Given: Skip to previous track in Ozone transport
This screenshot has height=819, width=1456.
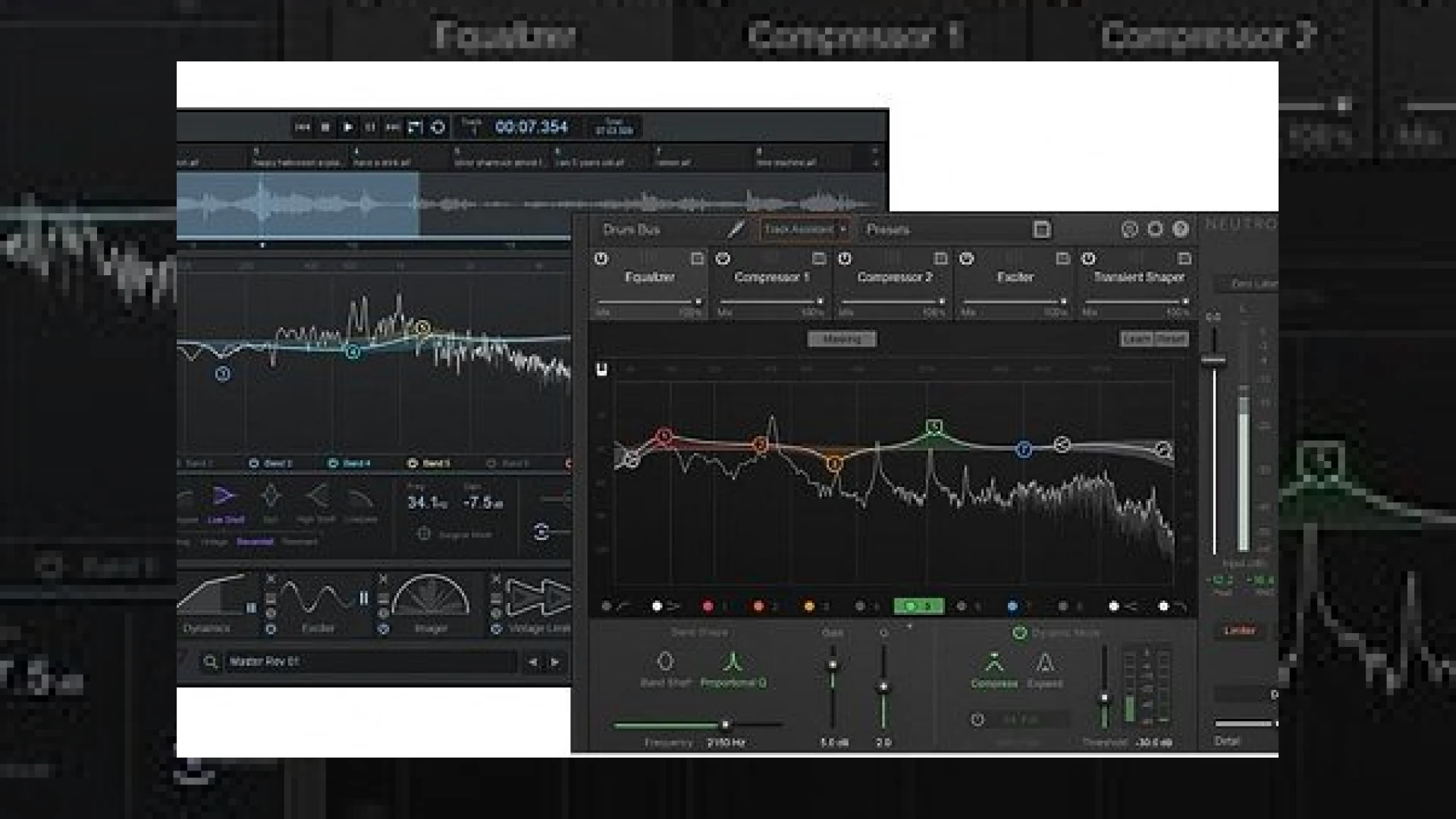Looking at the screenshot, I should 302,127.
